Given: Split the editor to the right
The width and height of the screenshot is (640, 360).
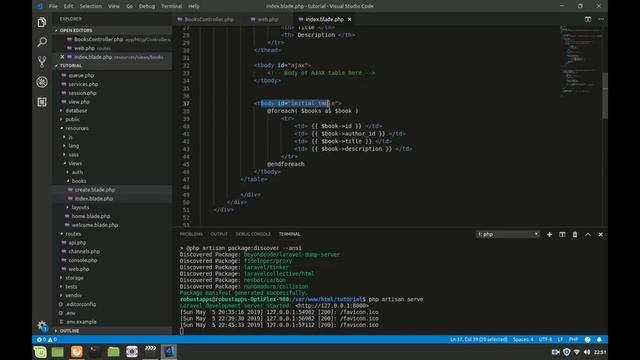Looking at the screenshot, I should (588, 19).
